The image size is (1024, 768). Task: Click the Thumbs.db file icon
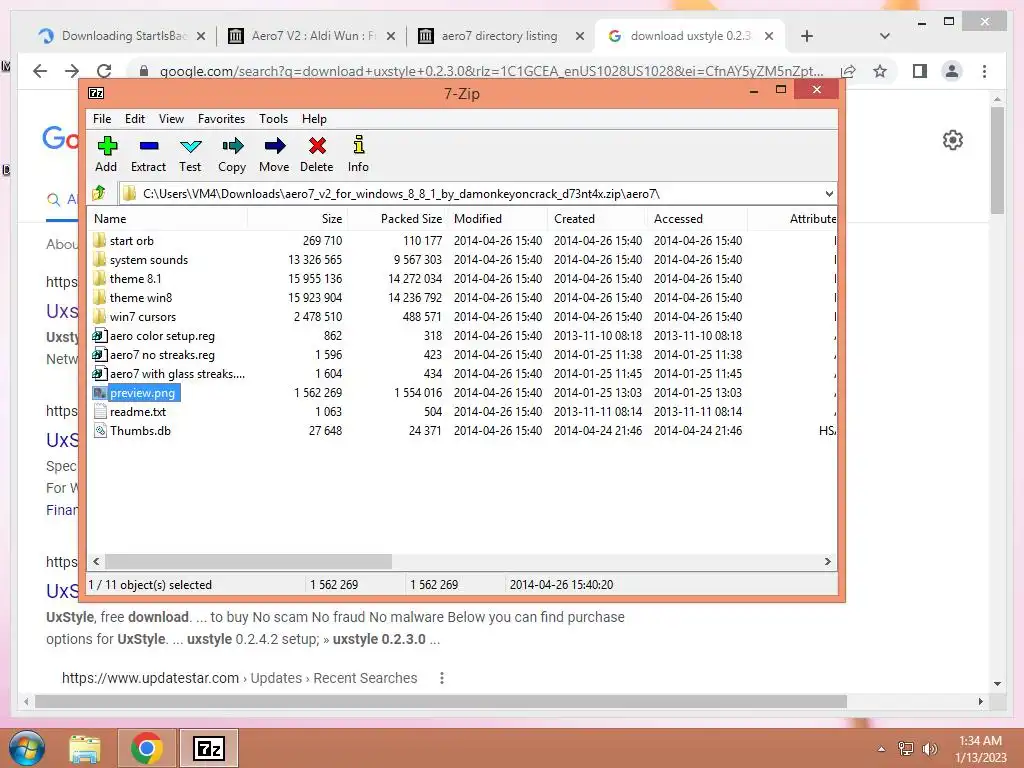click(99, 430)
